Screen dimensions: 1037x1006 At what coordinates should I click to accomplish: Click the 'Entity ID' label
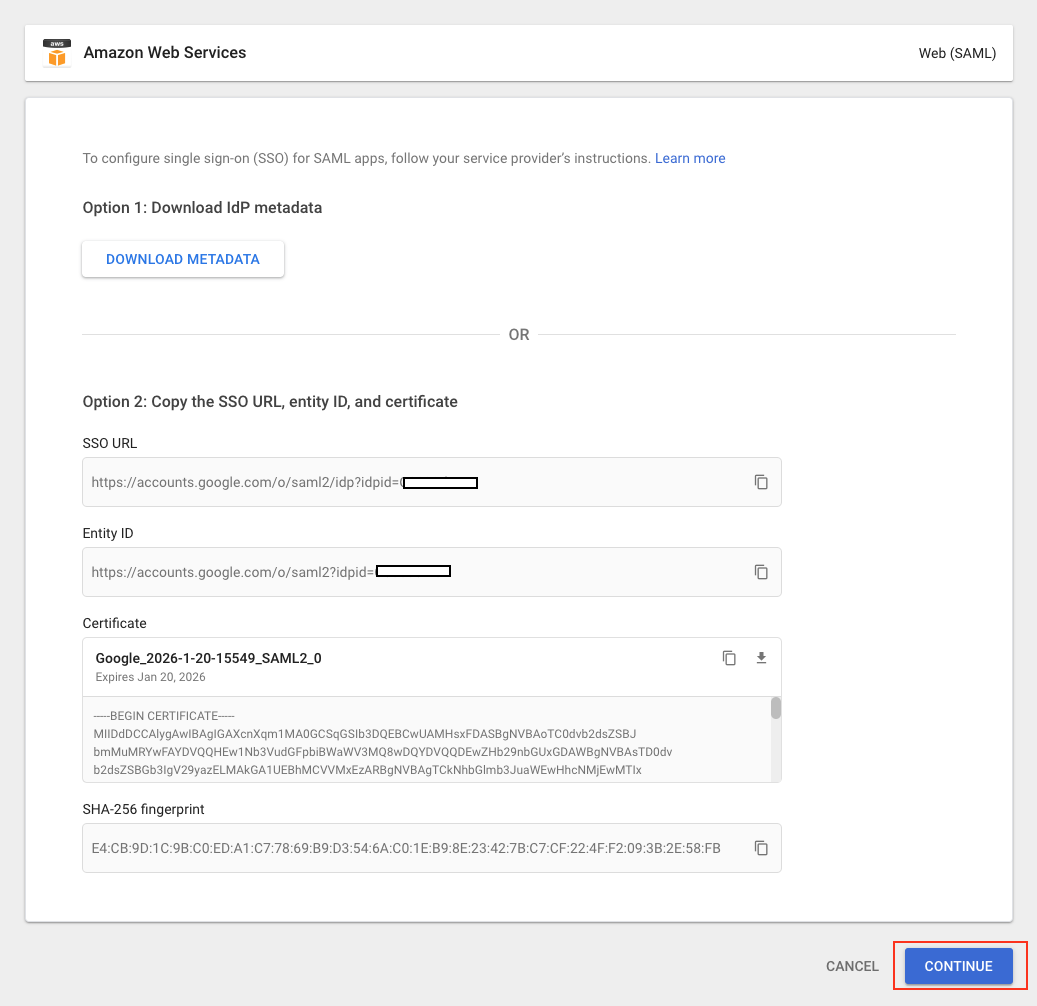tap(108, 533)
